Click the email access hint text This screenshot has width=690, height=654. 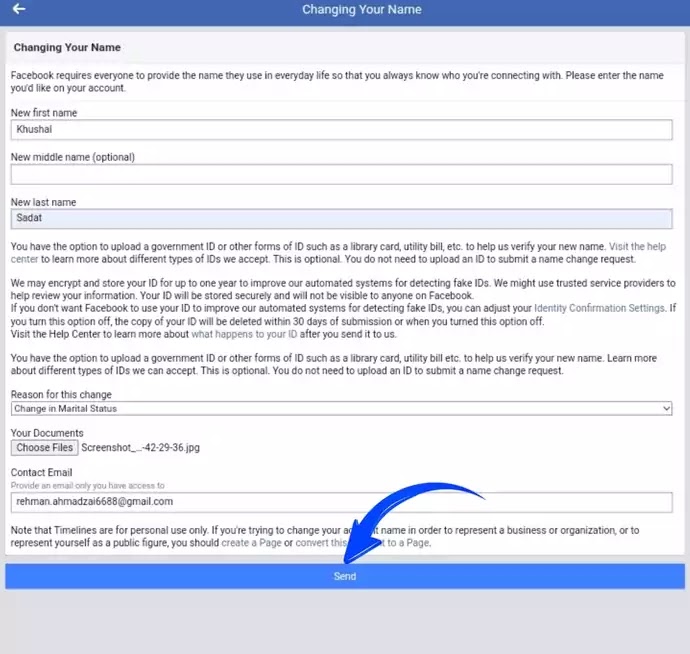(x=88, y=485)
